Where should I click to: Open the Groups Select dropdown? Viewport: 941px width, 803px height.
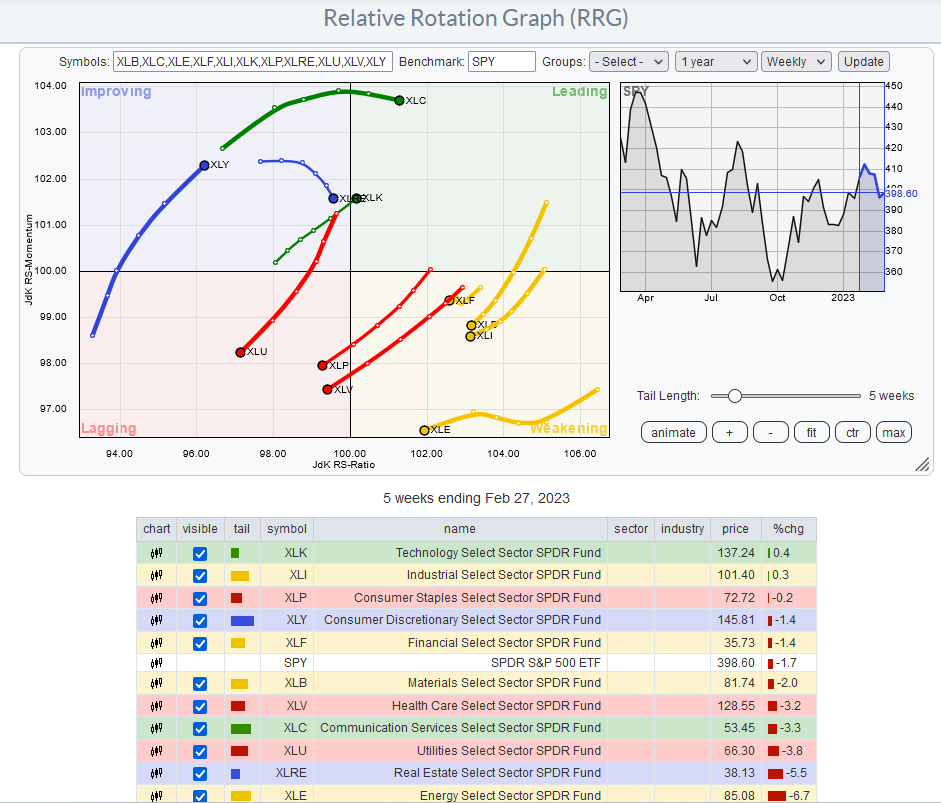[628, 62]
